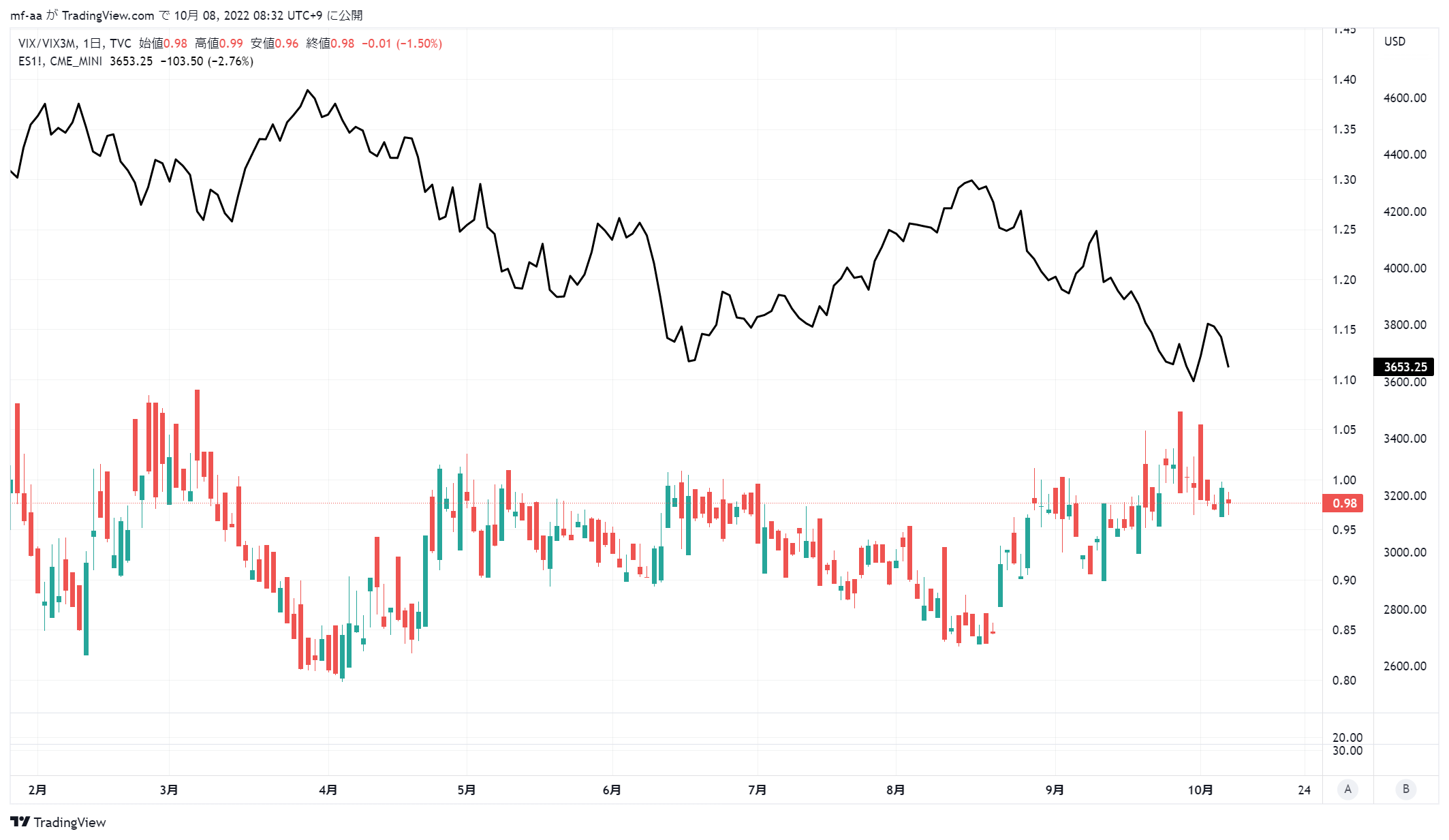Click the 安値0.96 low value in legend
The image size is (1449, 840).
coord(275,44)
